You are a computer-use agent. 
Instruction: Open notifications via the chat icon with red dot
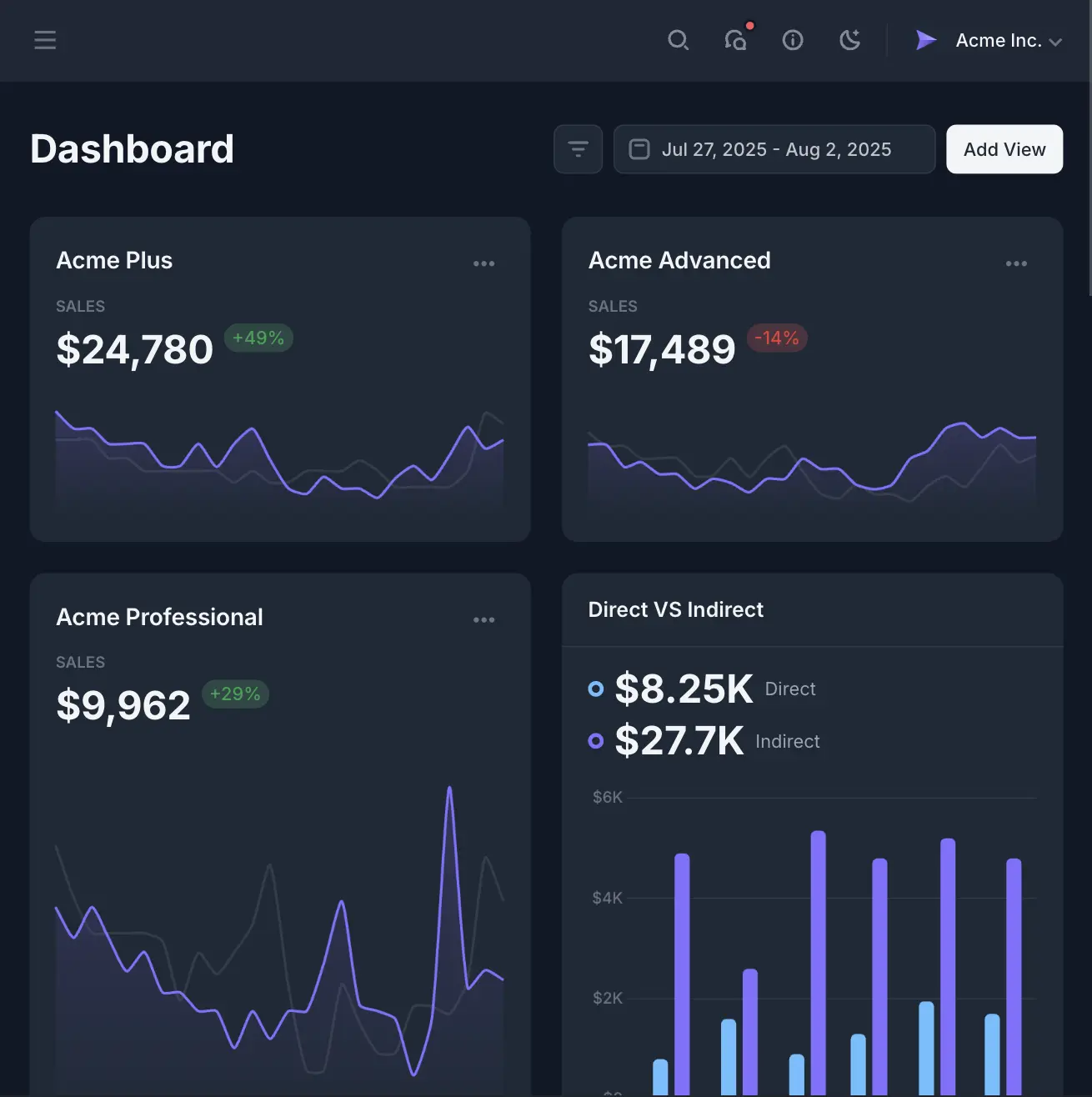click(737, 40)
